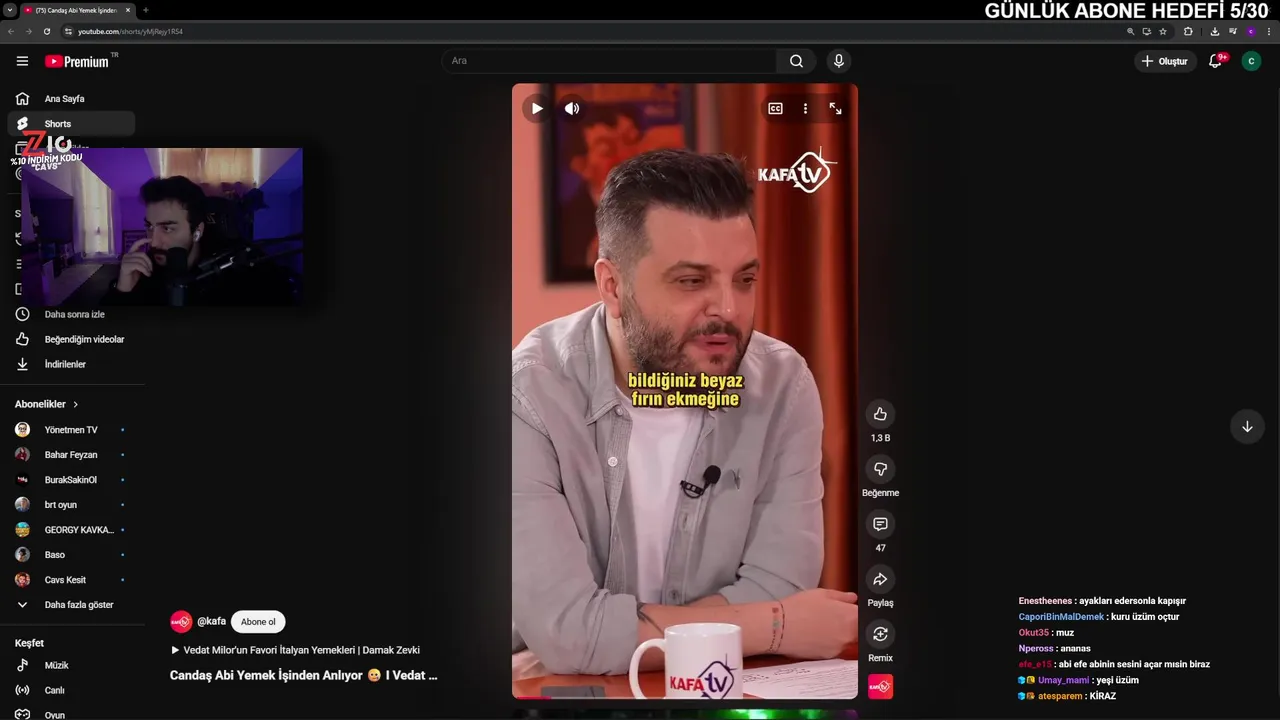
Task: Open the comments showing 47
Action: tap(880, 524)
